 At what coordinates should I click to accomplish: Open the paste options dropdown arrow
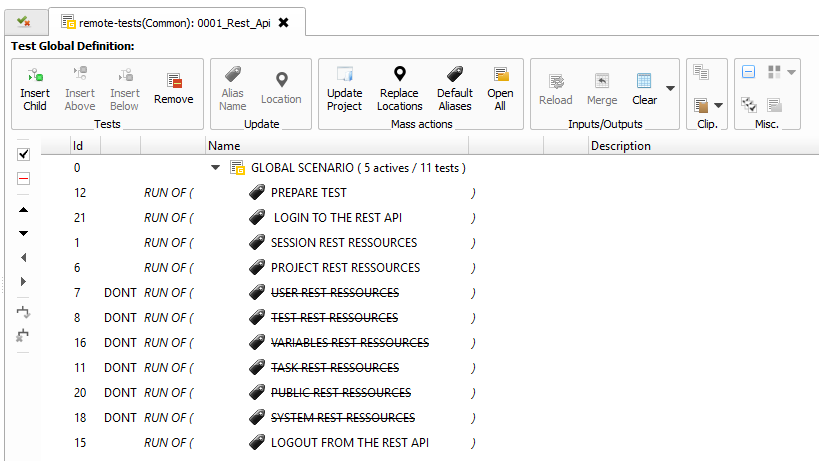(x=719, y=105)
